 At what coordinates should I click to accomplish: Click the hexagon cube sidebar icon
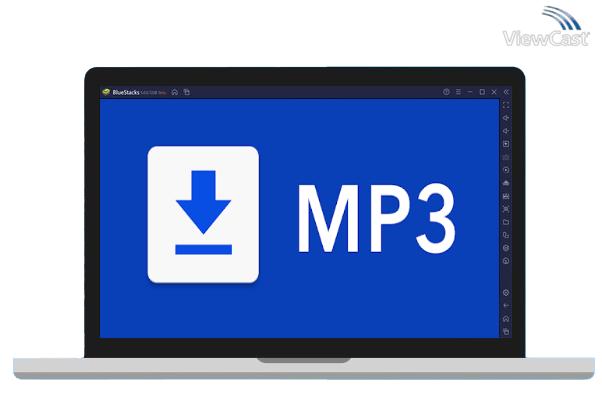[506, 248]
